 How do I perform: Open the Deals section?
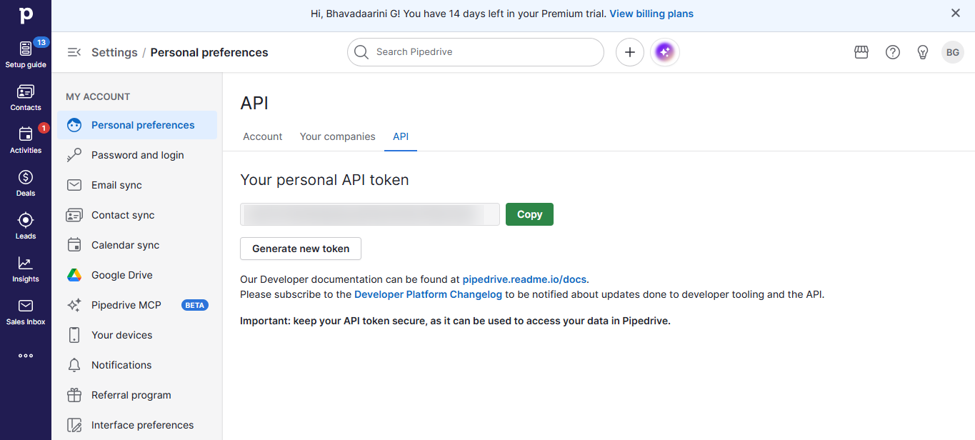tap(25, 183)
